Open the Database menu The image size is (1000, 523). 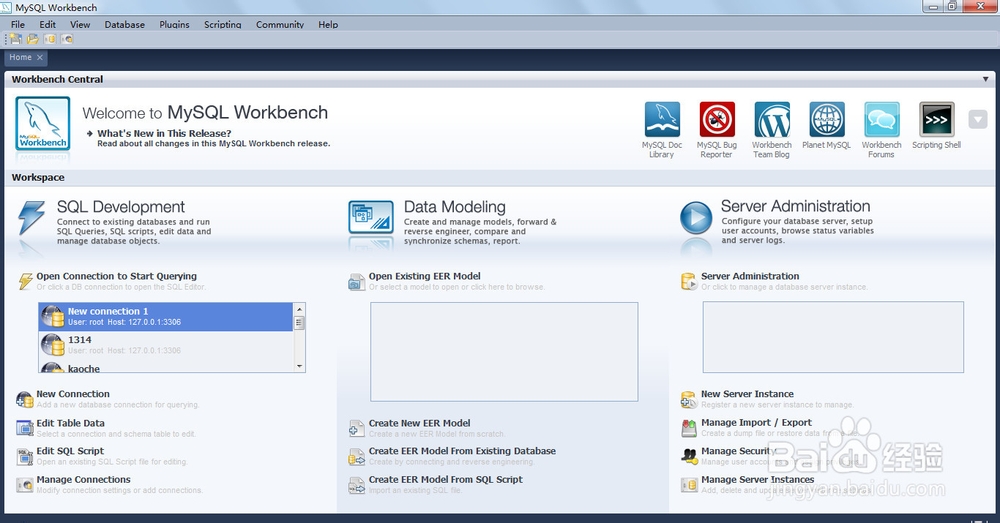124,24
